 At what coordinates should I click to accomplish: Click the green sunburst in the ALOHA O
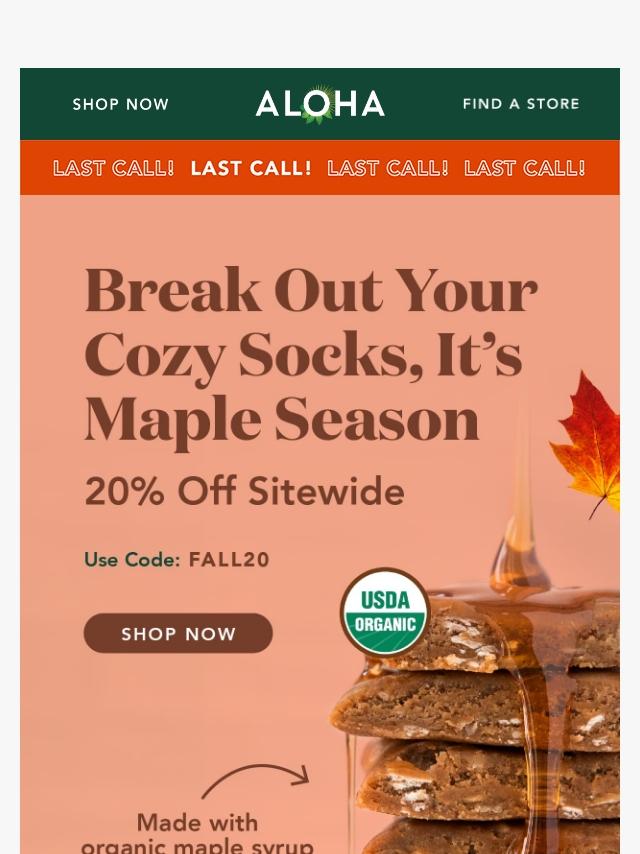pos(317,105)
